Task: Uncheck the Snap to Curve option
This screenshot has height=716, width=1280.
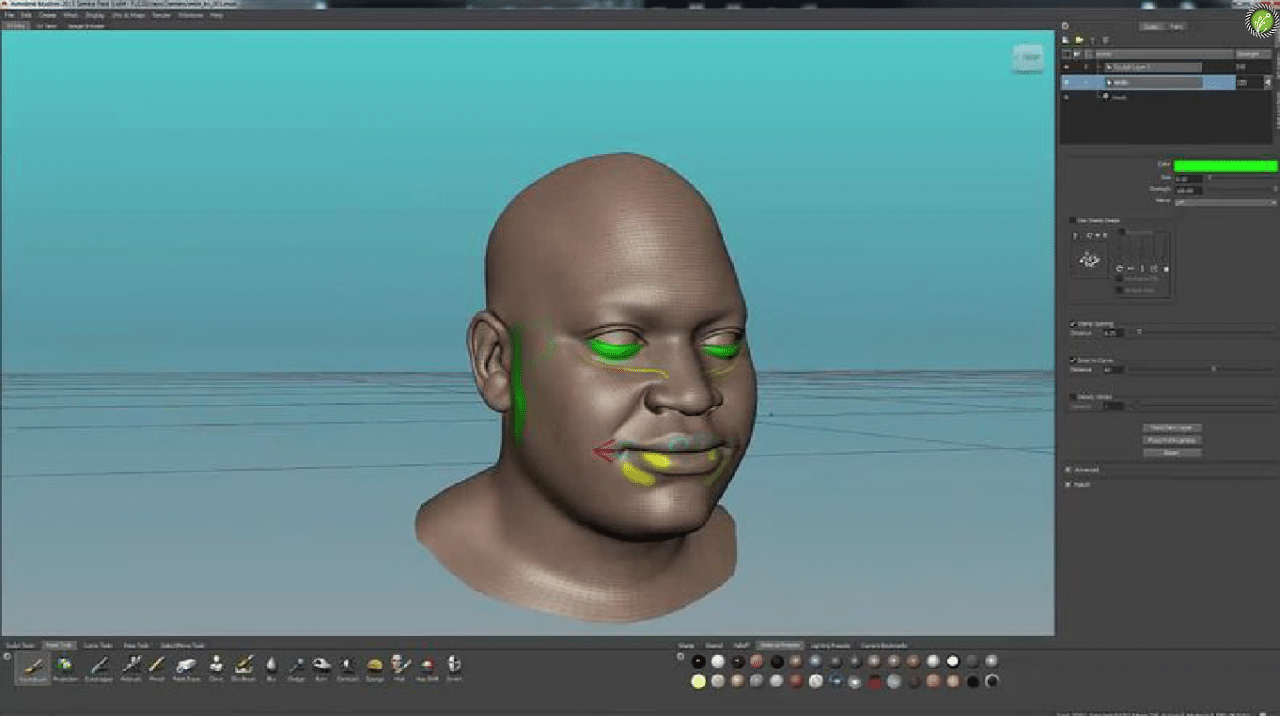Action: 1074,360
